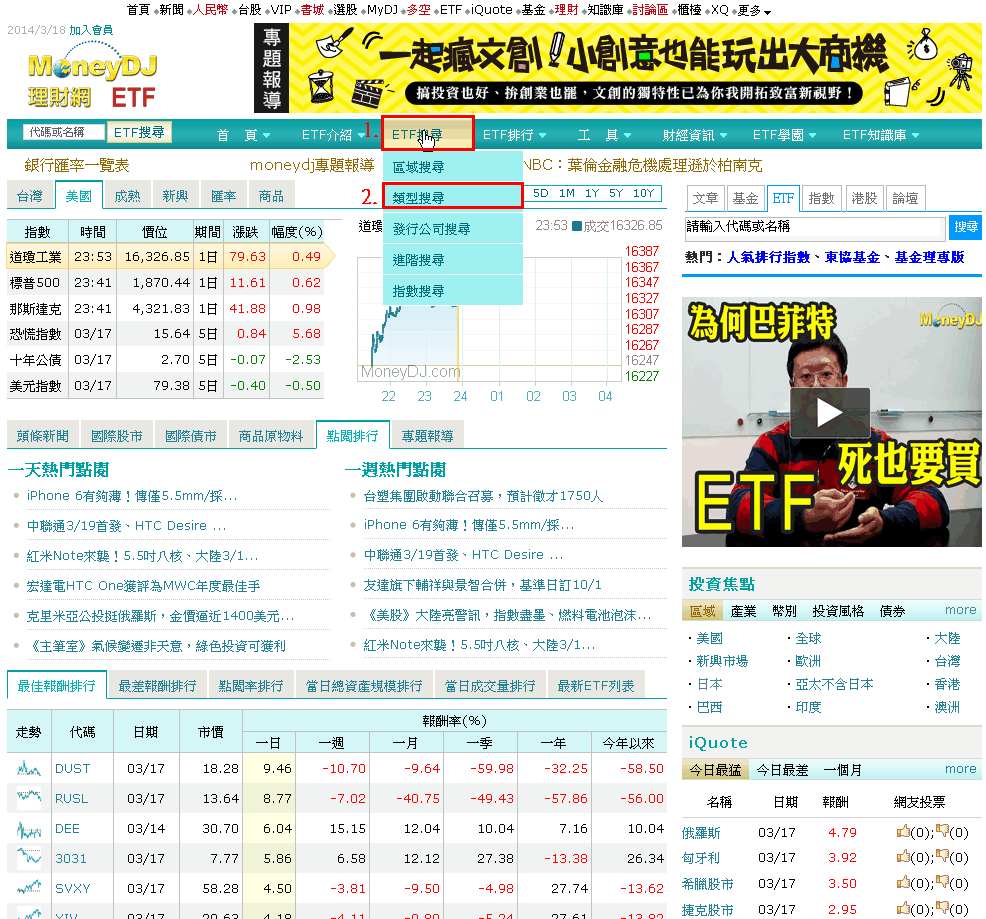Image resolution: width=986 pixels, height=919 pixels.
Task: Expand the 工具 nav menu
Action: [604, 135]
